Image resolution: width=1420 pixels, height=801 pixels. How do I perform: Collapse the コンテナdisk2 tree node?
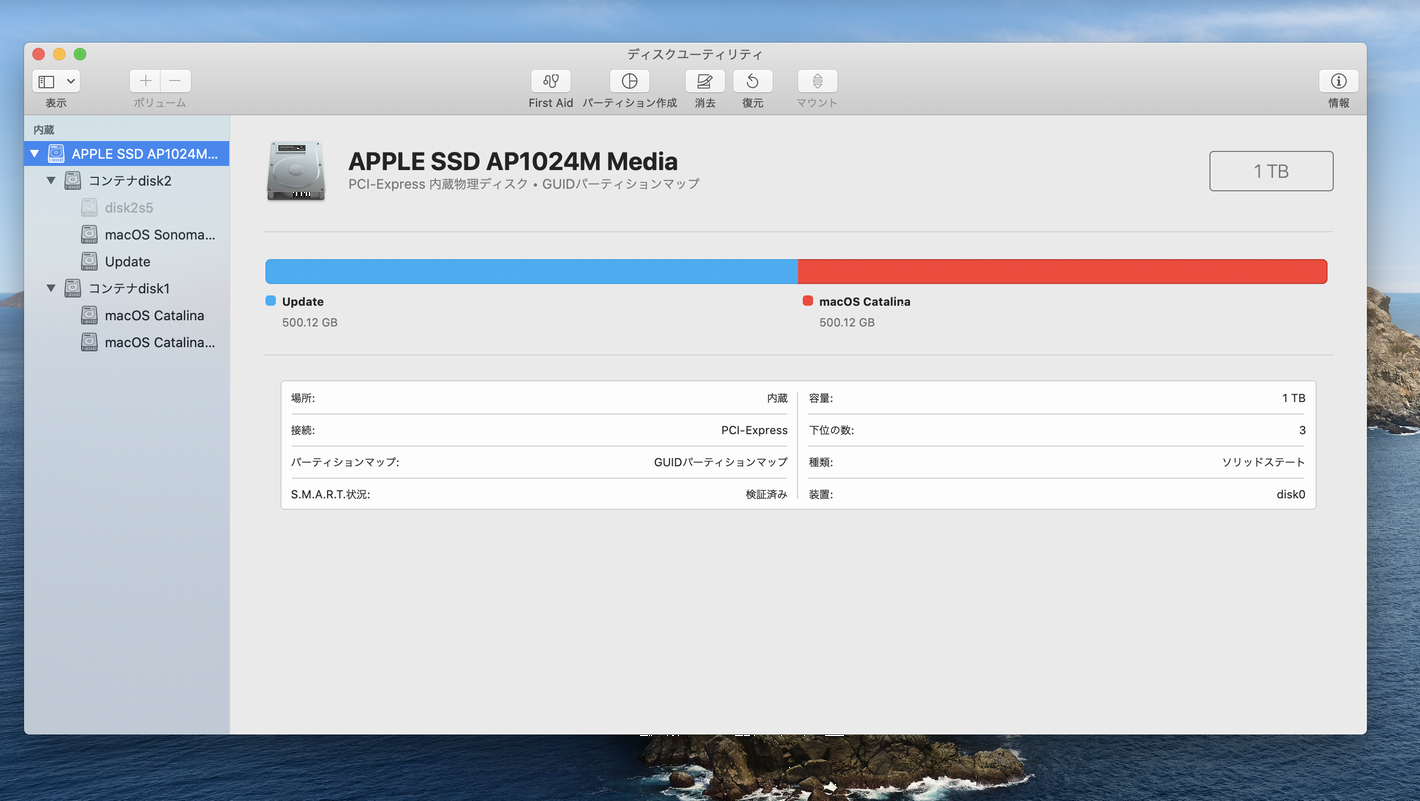pos(51,181)
